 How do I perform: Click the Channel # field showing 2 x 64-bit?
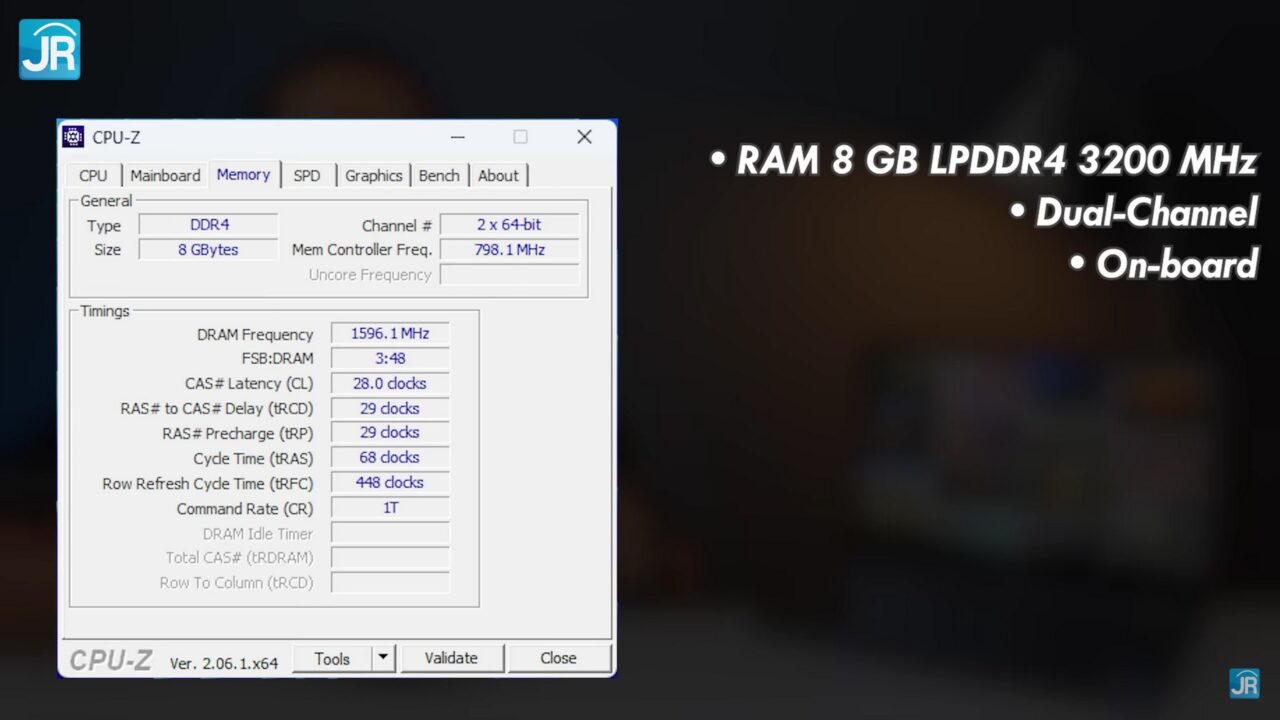tap(509, 225)
